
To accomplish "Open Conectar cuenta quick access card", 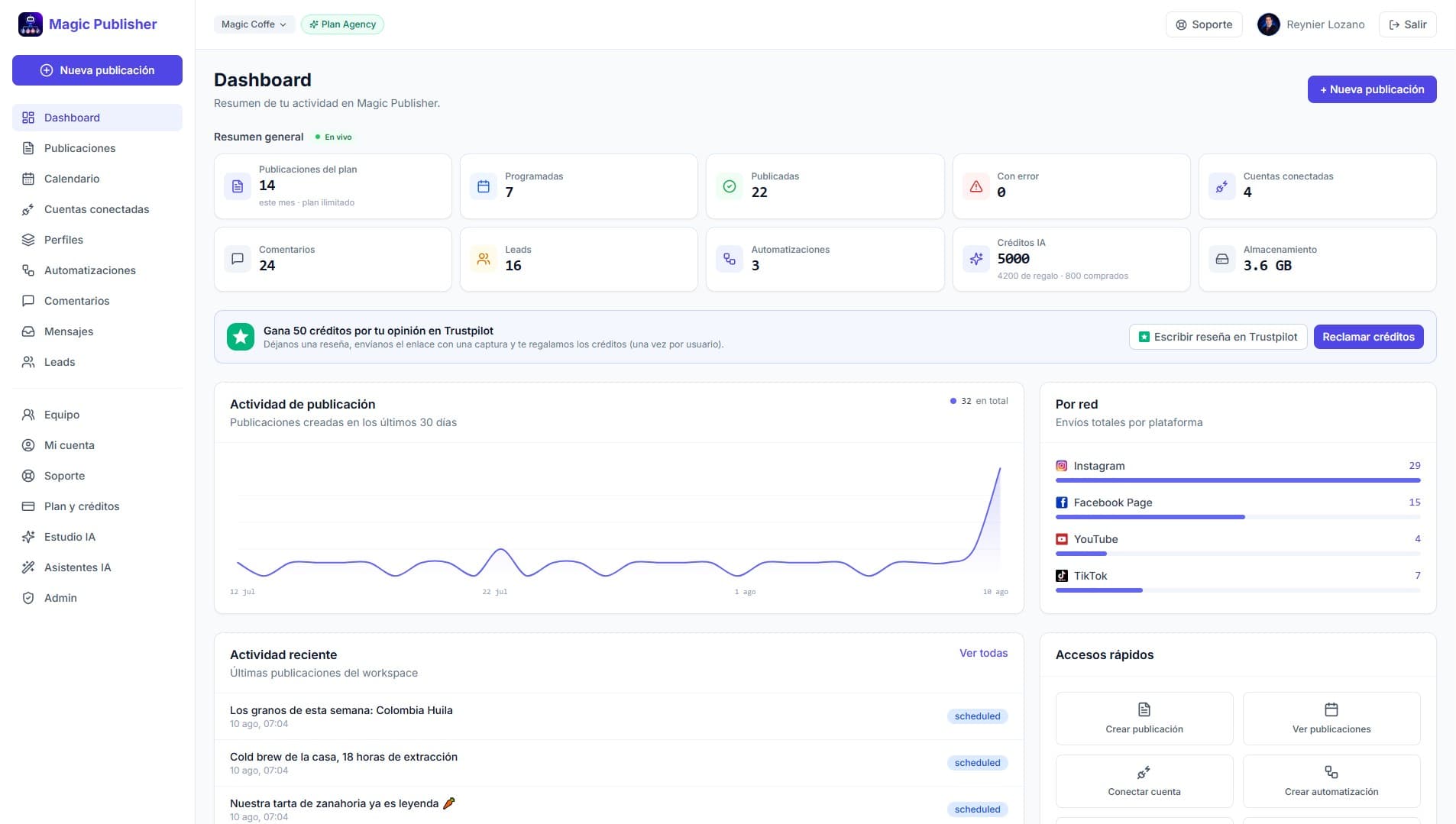I will tap(1144, 781).
